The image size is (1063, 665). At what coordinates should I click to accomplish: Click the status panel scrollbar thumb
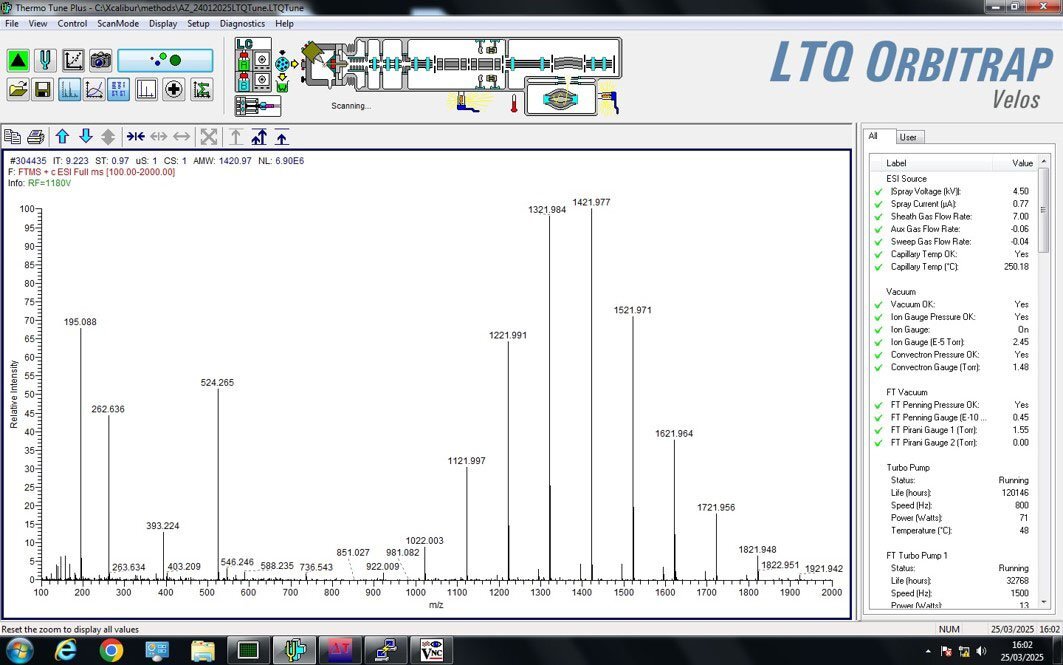[1043, 209]
